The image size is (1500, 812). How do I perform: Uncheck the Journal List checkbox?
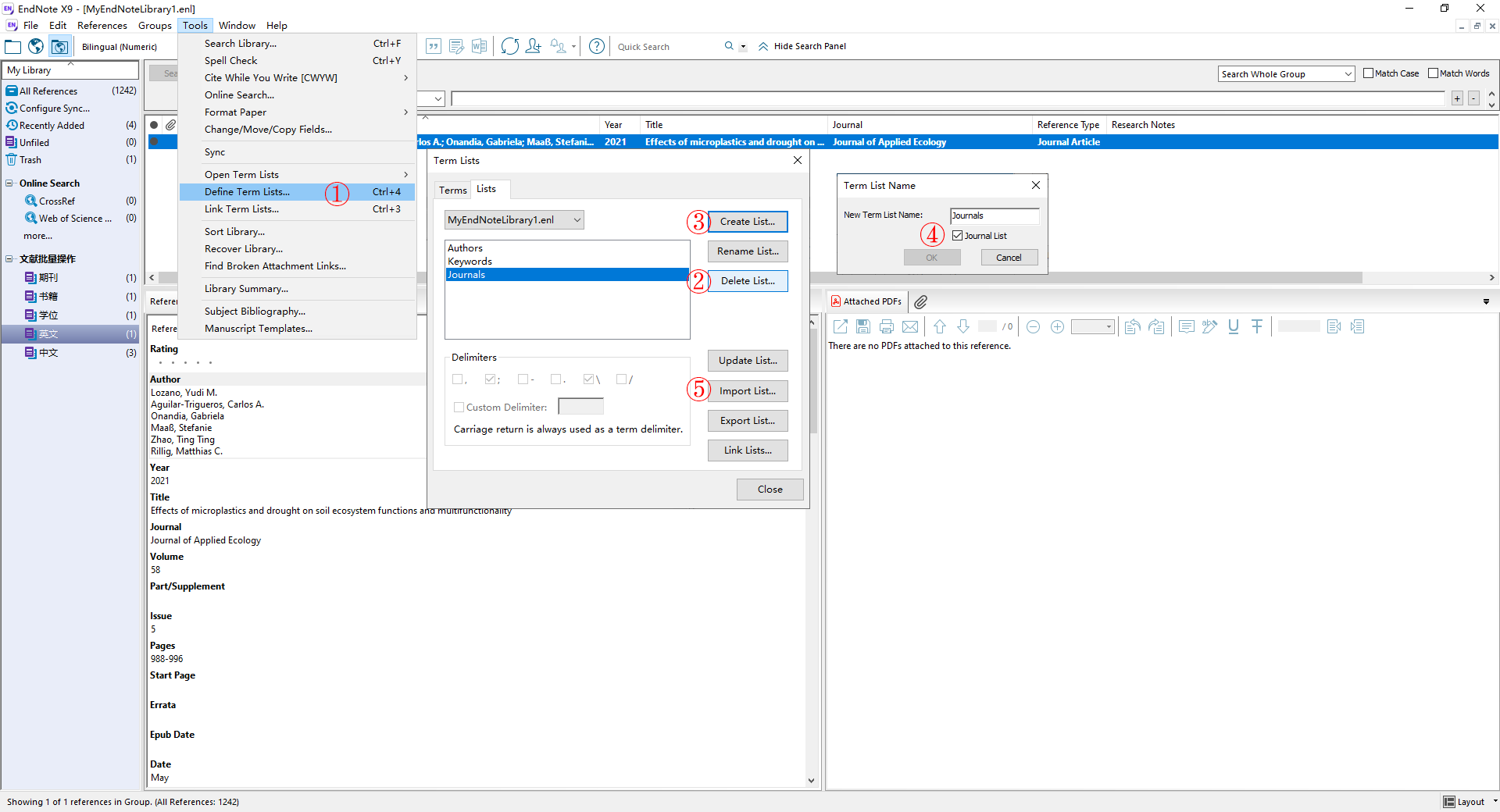957,236
